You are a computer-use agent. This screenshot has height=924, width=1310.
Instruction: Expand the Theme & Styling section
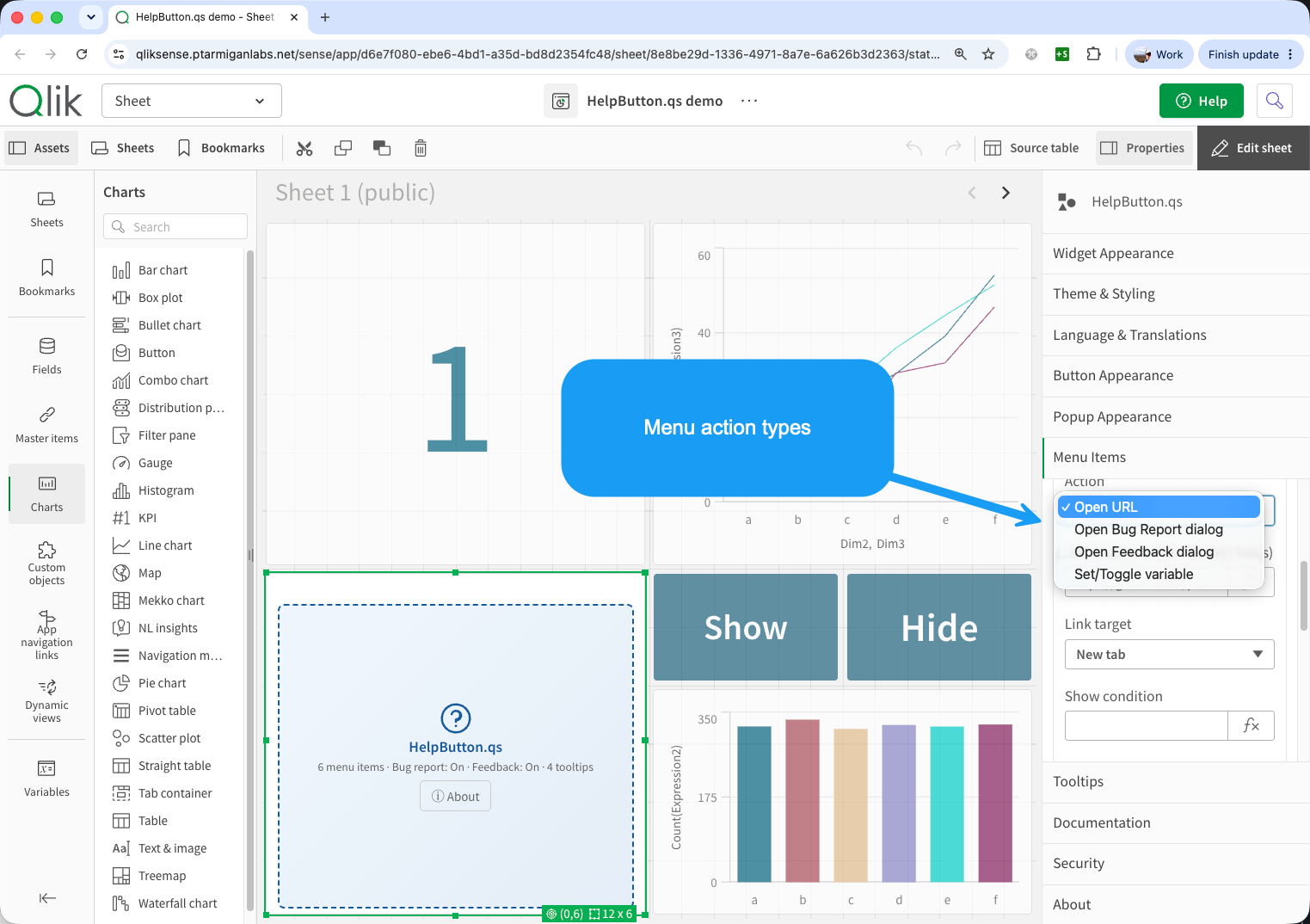[1176, 293]
